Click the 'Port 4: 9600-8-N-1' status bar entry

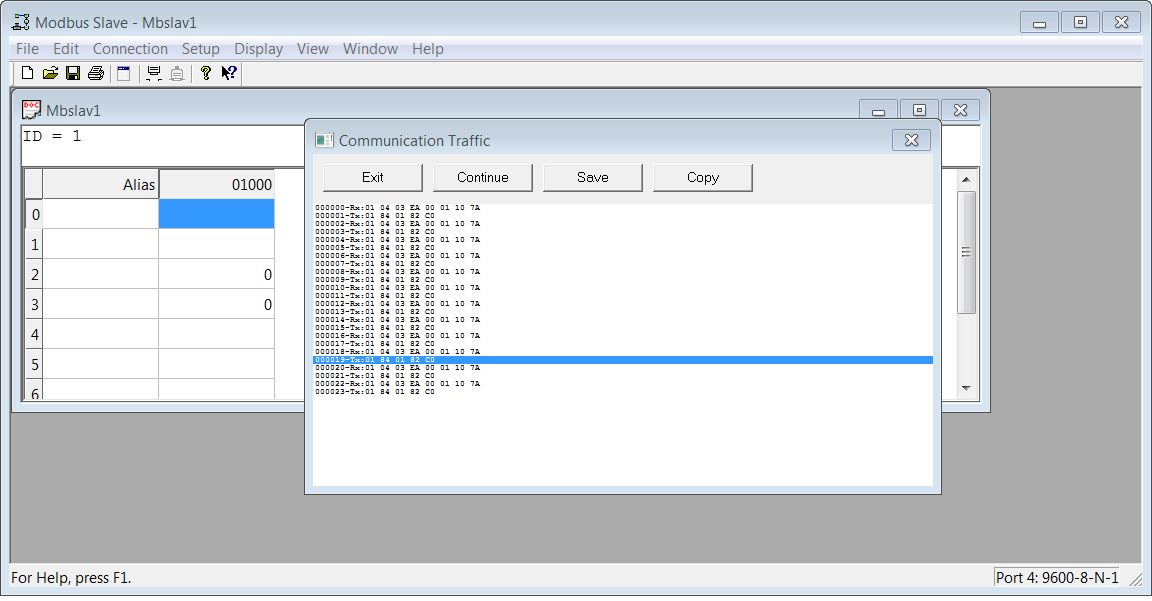point(1057,577)
